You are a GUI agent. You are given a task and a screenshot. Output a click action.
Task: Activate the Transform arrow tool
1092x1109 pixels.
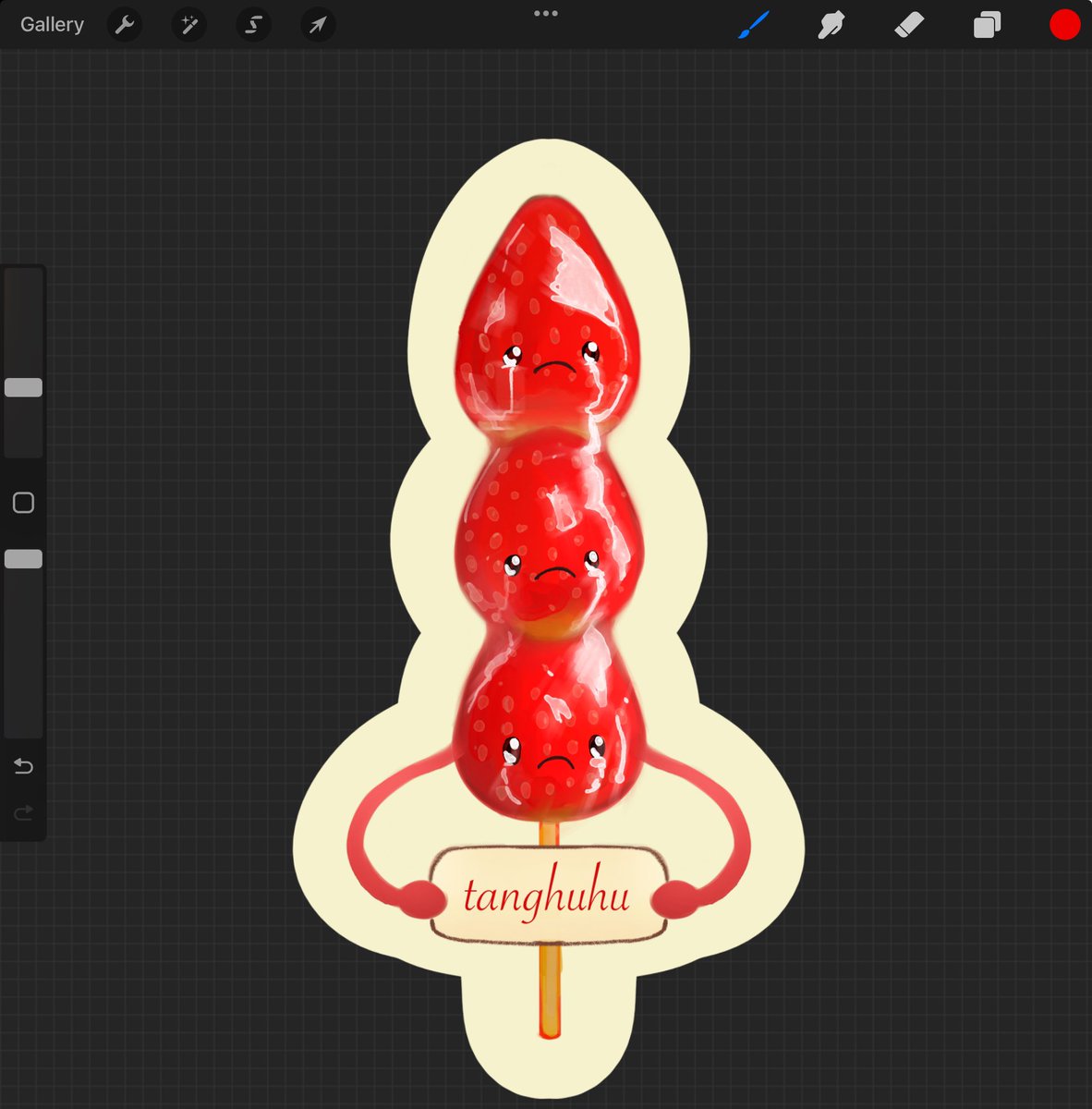click(318, 25)
